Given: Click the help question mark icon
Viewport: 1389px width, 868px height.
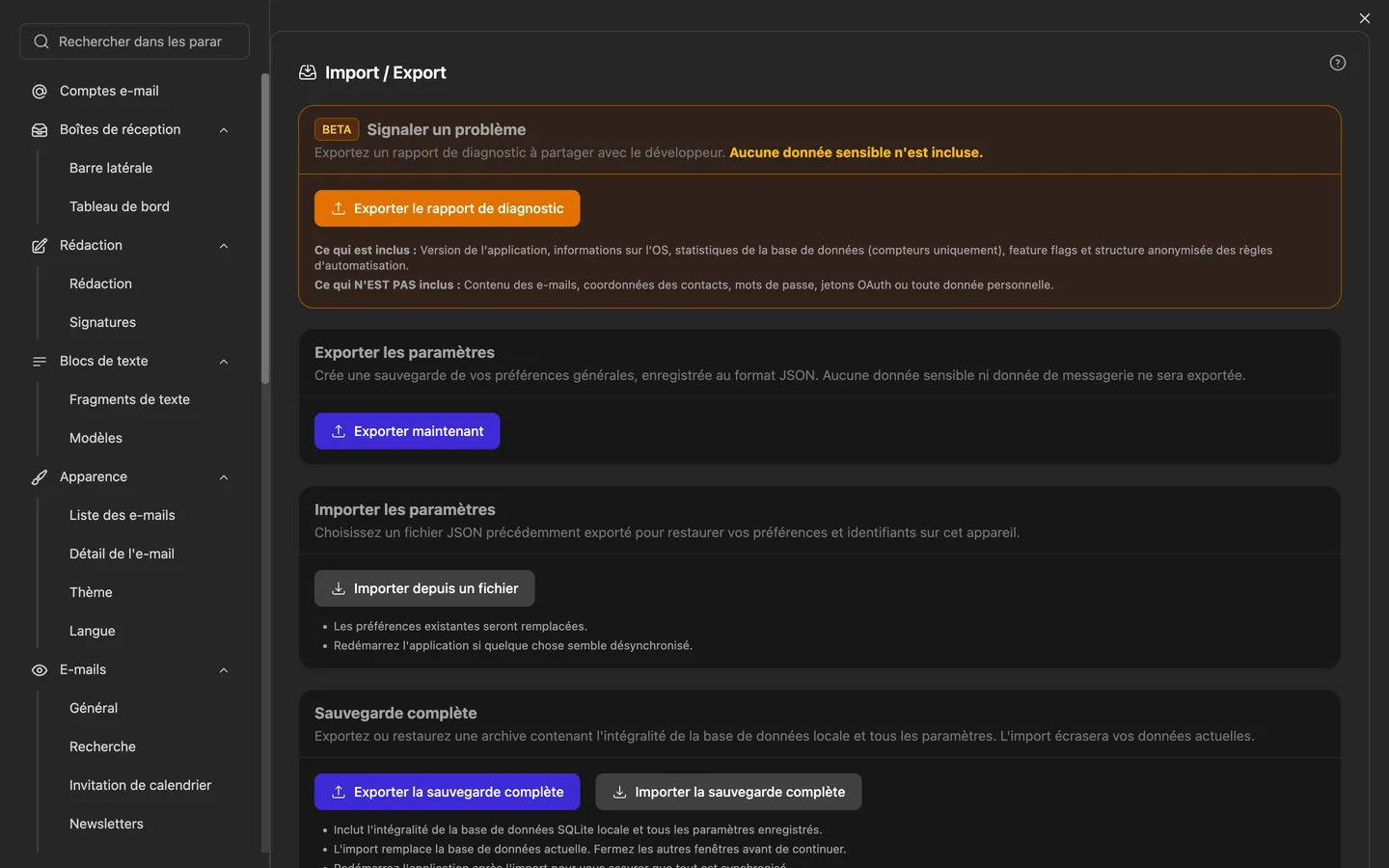Looking at the screenshot, I should 1337,63.
